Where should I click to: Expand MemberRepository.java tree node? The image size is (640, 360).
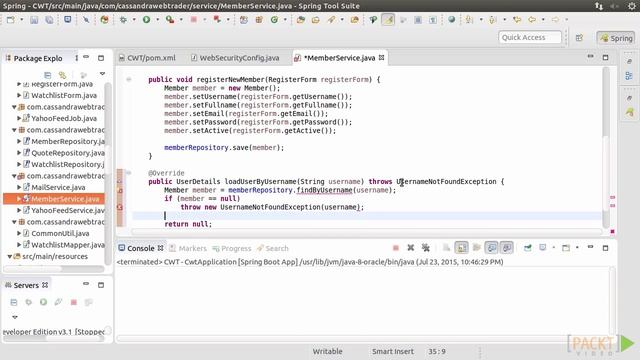[x=19, y=141]
